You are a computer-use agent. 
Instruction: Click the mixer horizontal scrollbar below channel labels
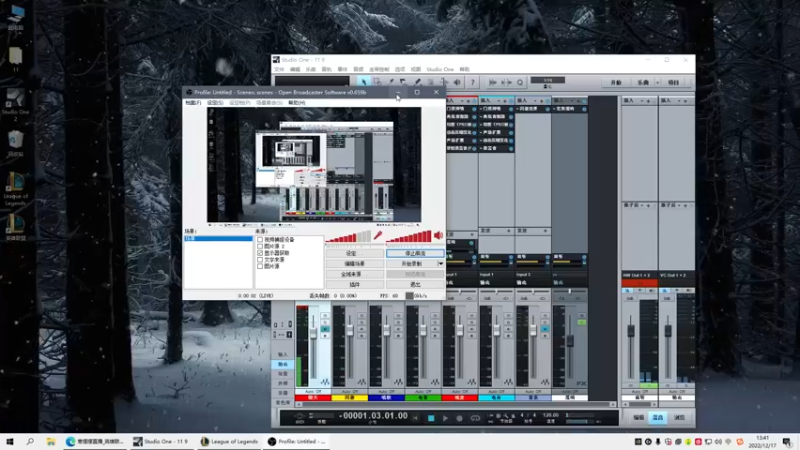pyautogui.click(x=456, y=404)
